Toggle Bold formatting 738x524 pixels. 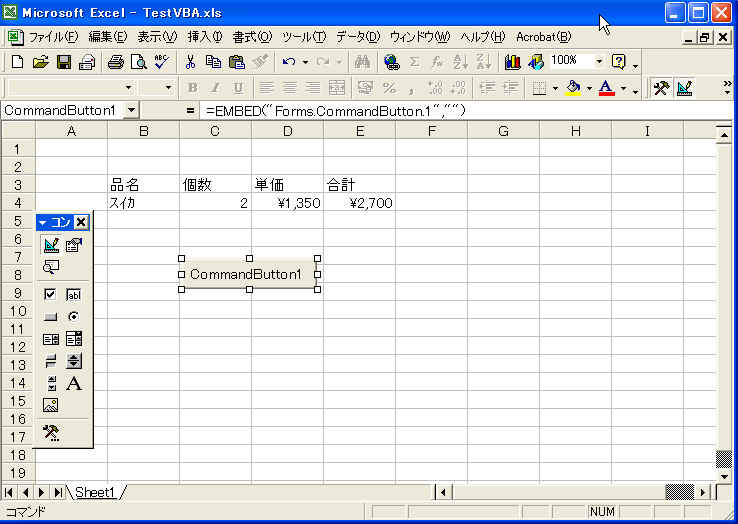pyautogui.click(x=193, y=88)
